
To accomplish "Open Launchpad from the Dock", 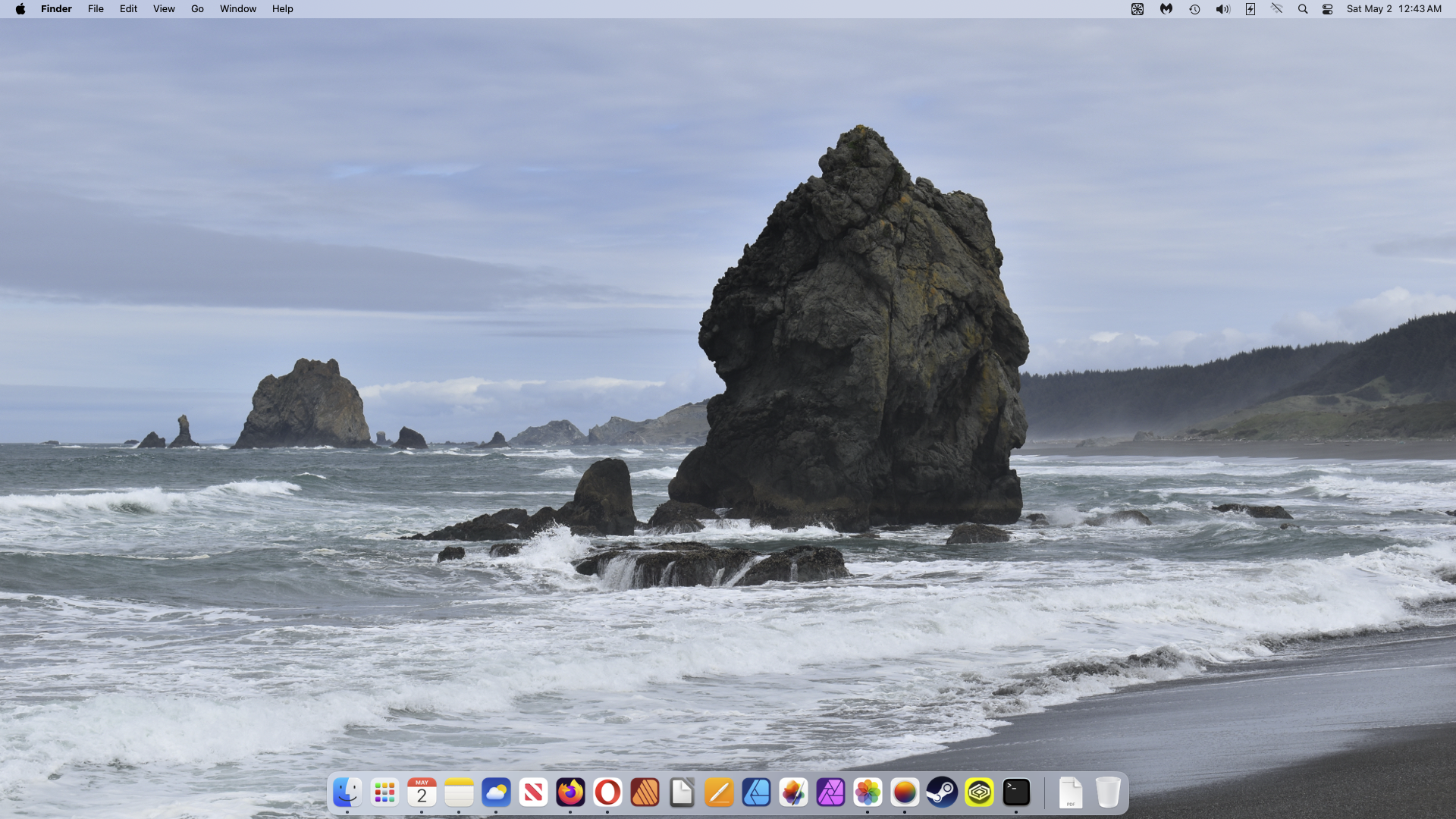I will click(384, 793).
